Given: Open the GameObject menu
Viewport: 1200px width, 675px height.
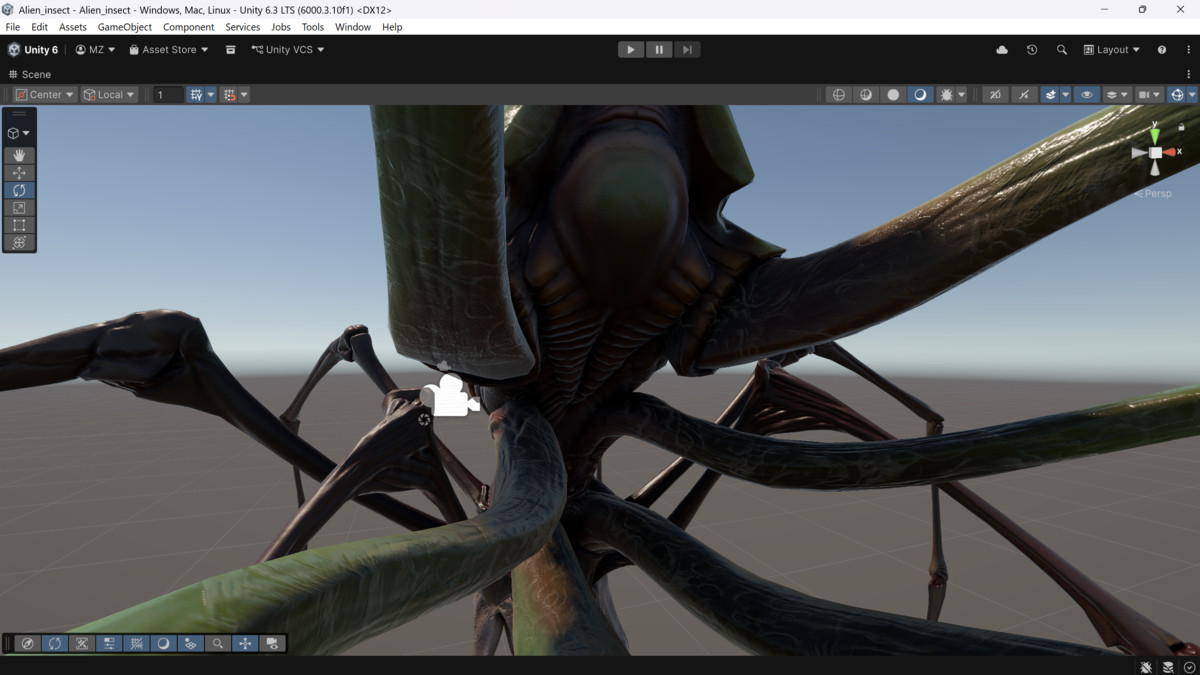Looking at the screenshot, I should pos(124,27).
